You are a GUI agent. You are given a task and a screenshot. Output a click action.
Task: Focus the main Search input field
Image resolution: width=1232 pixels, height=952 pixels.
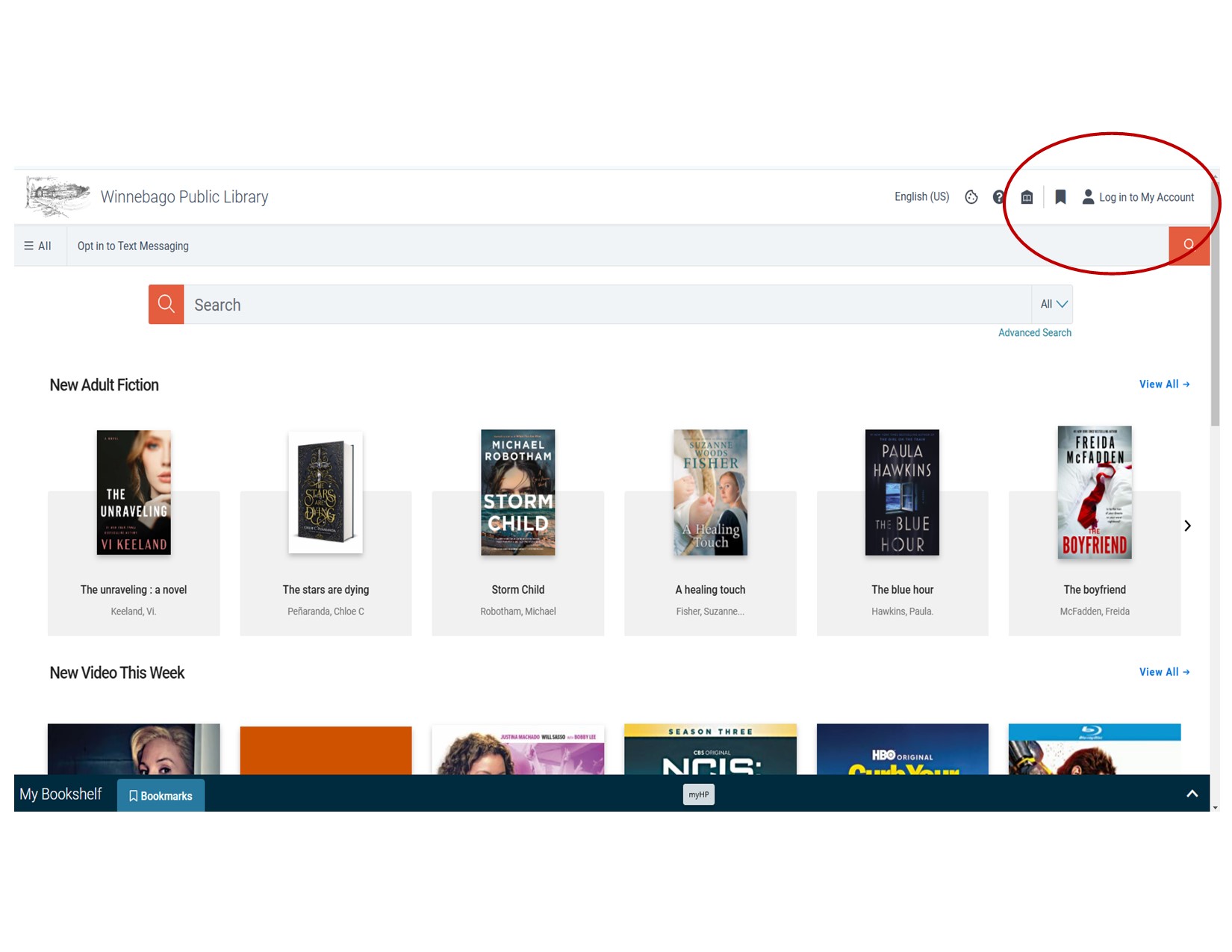(607, 305)
